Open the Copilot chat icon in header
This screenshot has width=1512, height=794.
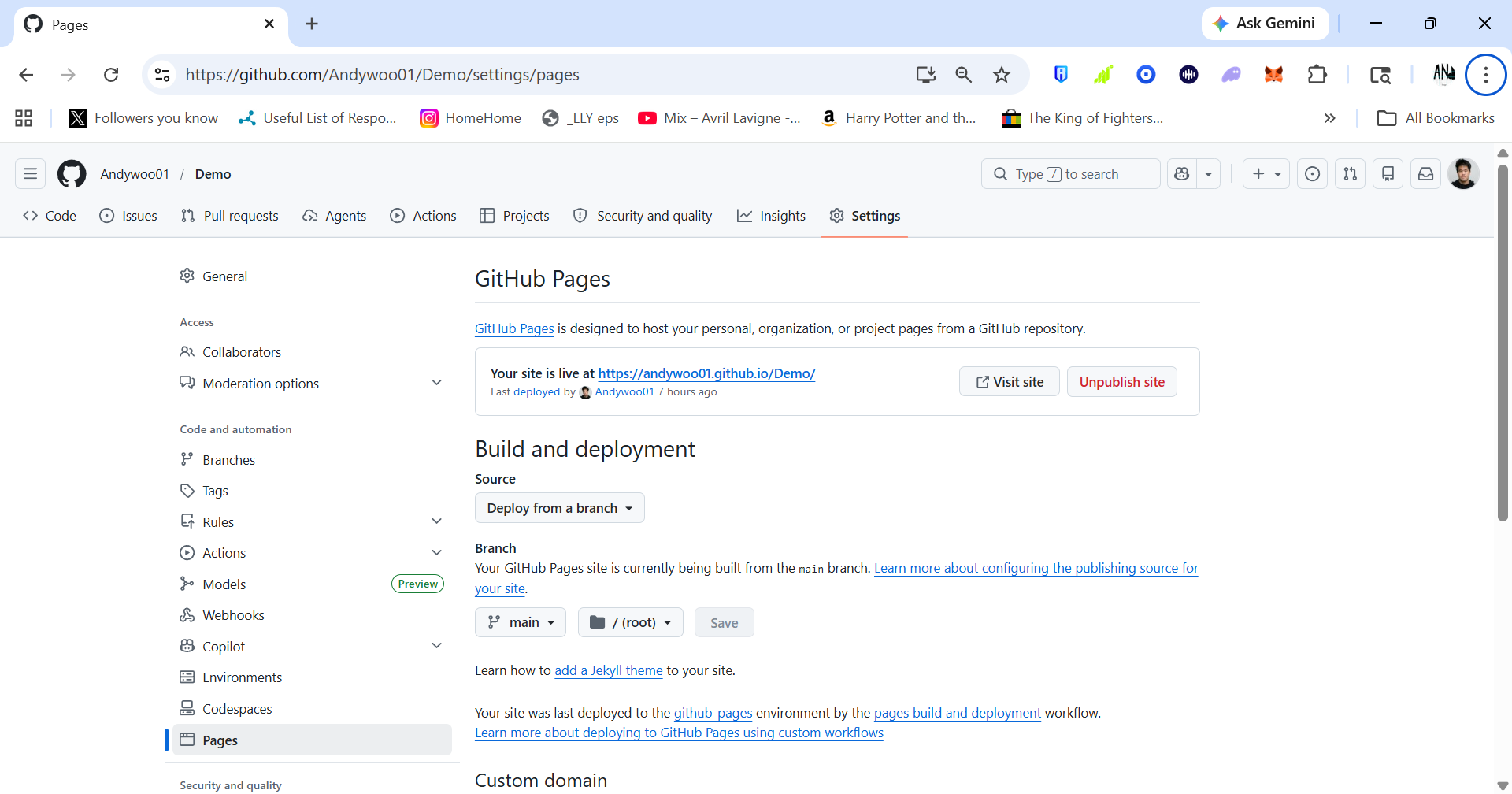click(1181, 174)
